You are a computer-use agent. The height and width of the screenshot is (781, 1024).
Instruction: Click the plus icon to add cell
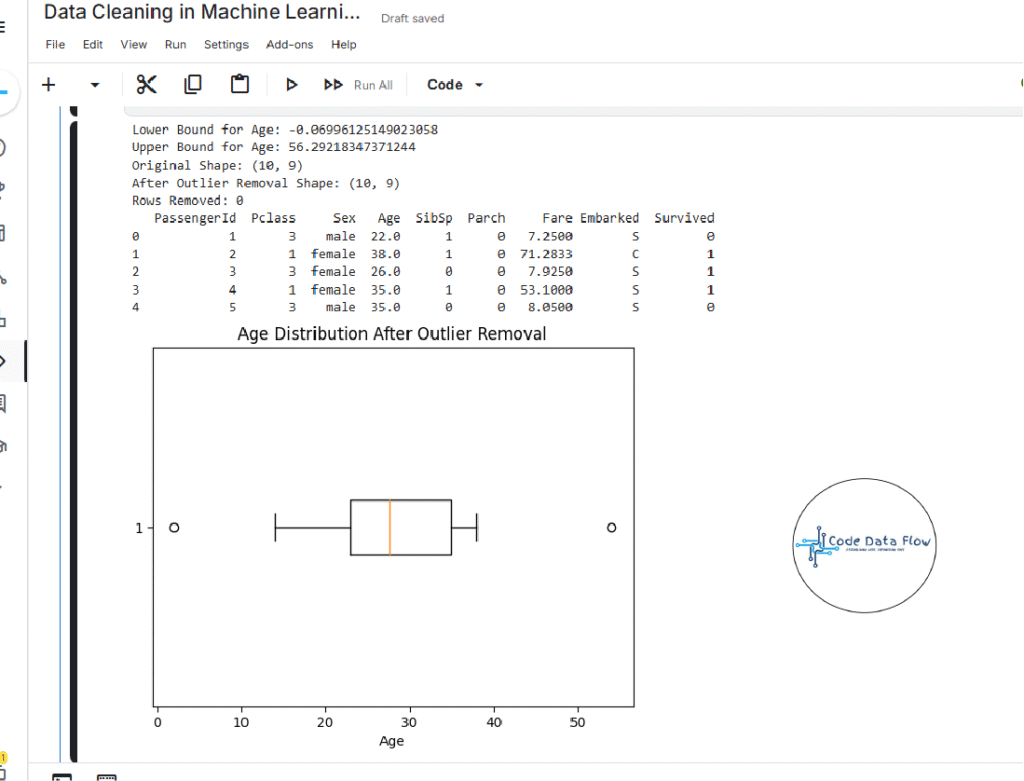[x=48, y=85]
